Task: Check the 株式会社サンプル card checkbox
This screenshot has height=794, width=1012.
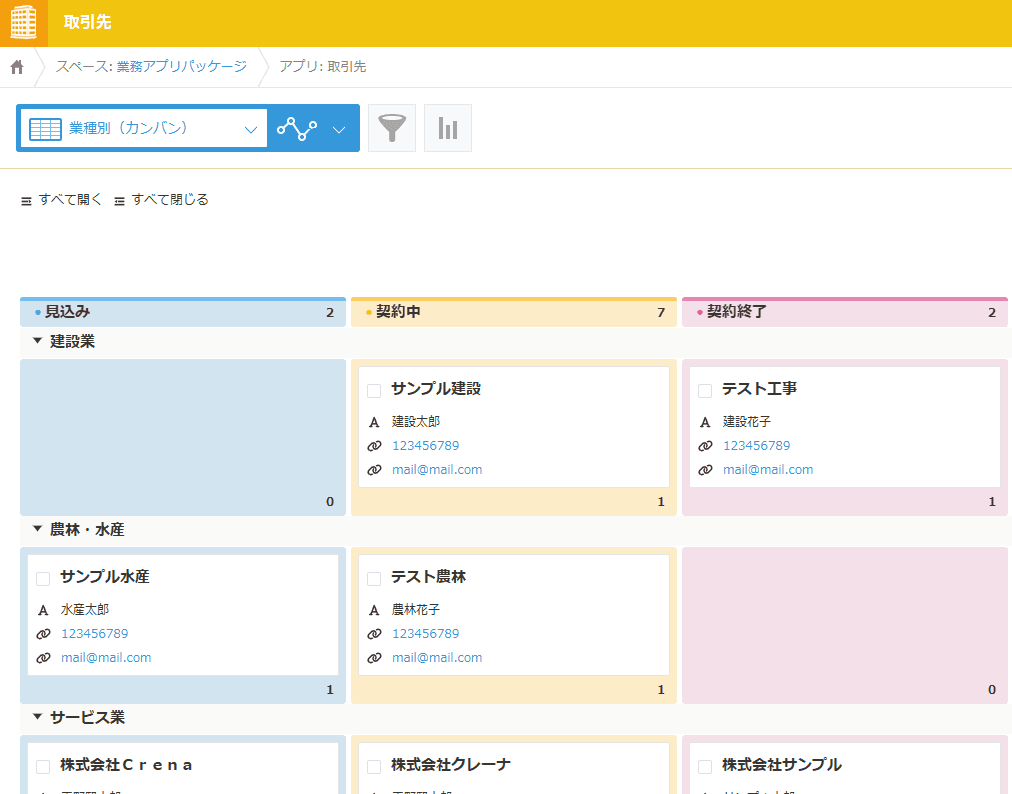Action: (705, 766)
